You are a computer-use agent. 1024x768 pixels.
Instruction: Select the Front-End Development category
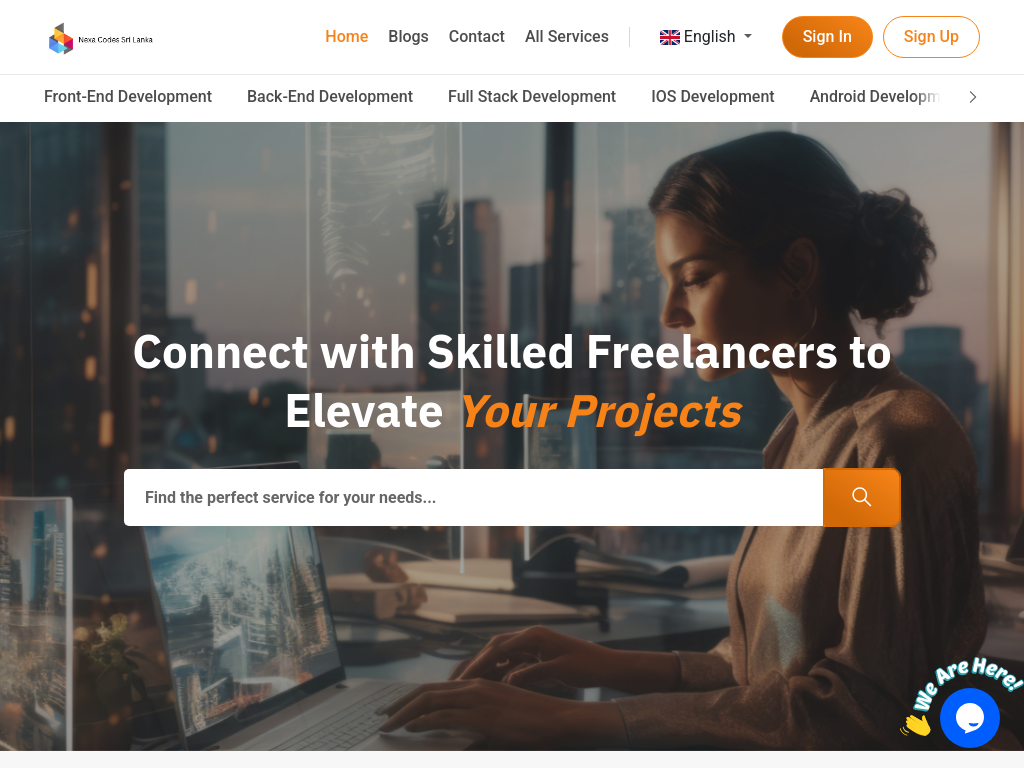[x=128, y=97]
